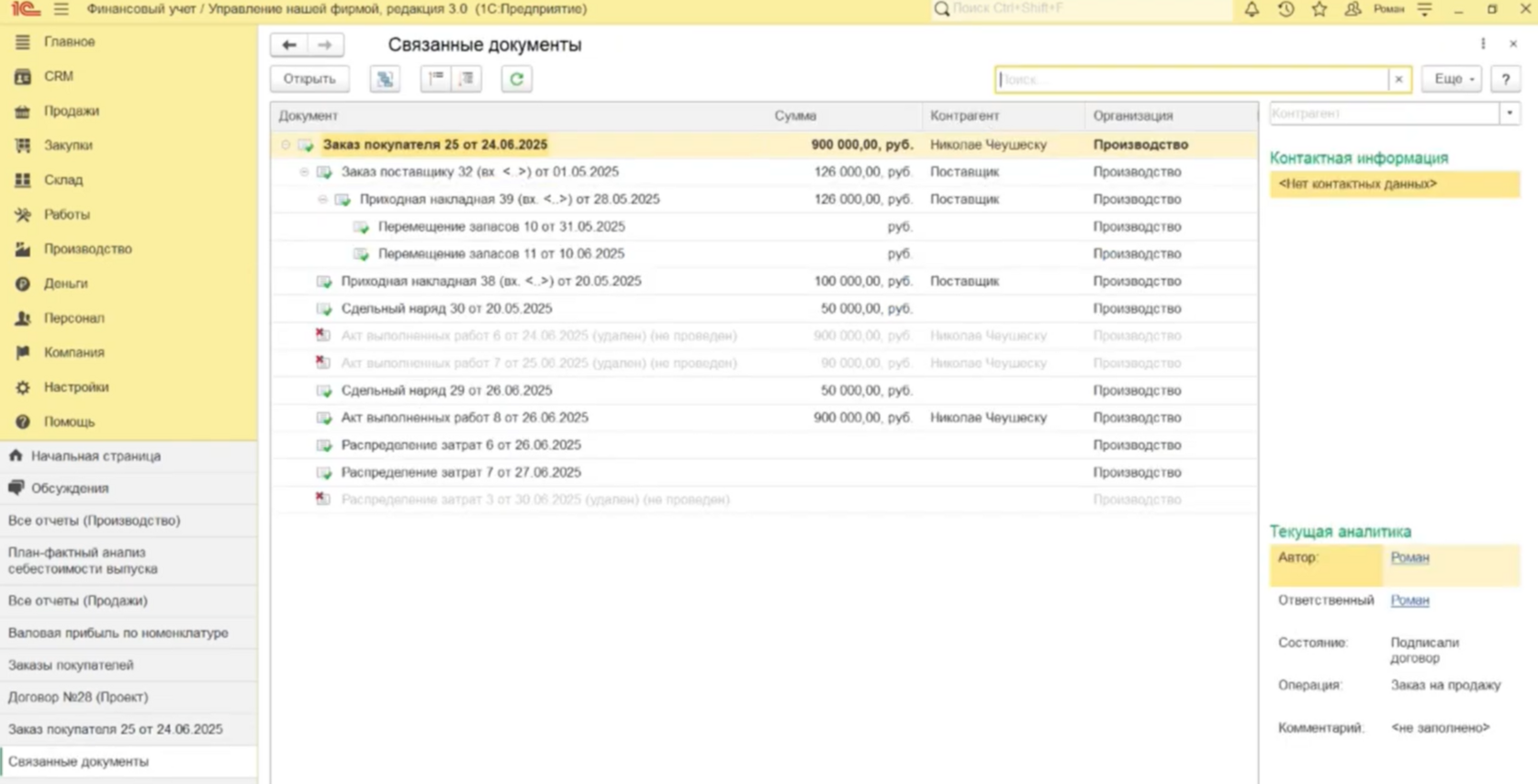
Task: Open the Контрагент dropdown arrow
Action: (x=1510, y=113)
